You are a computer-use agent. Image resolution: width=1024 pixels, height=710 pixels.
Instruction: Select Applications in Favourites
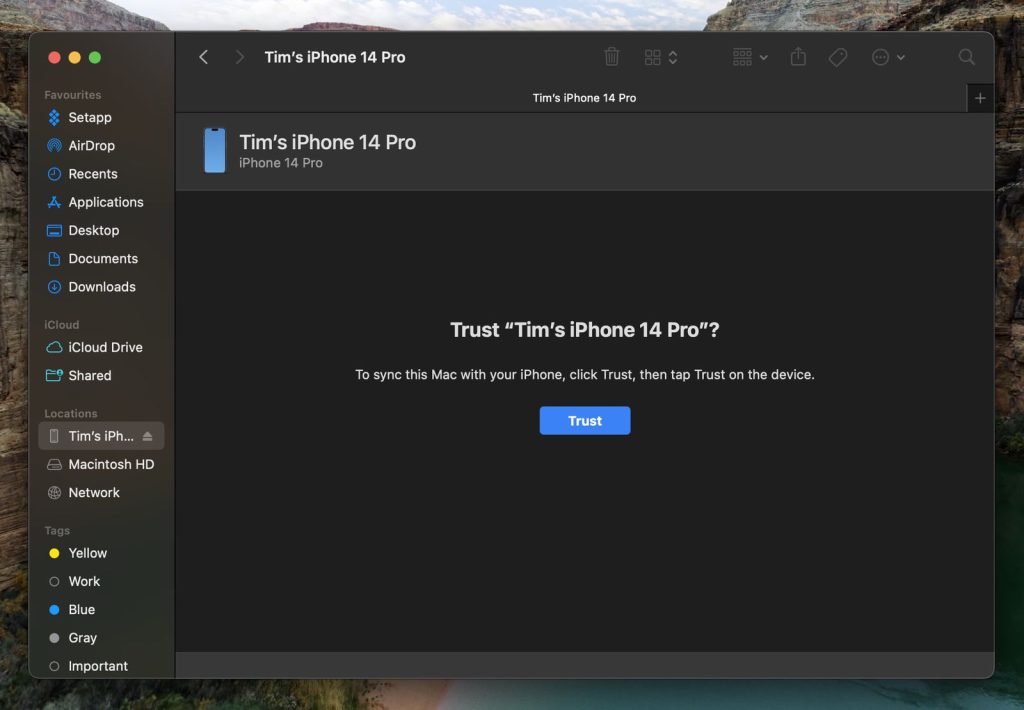pos(105,202)
